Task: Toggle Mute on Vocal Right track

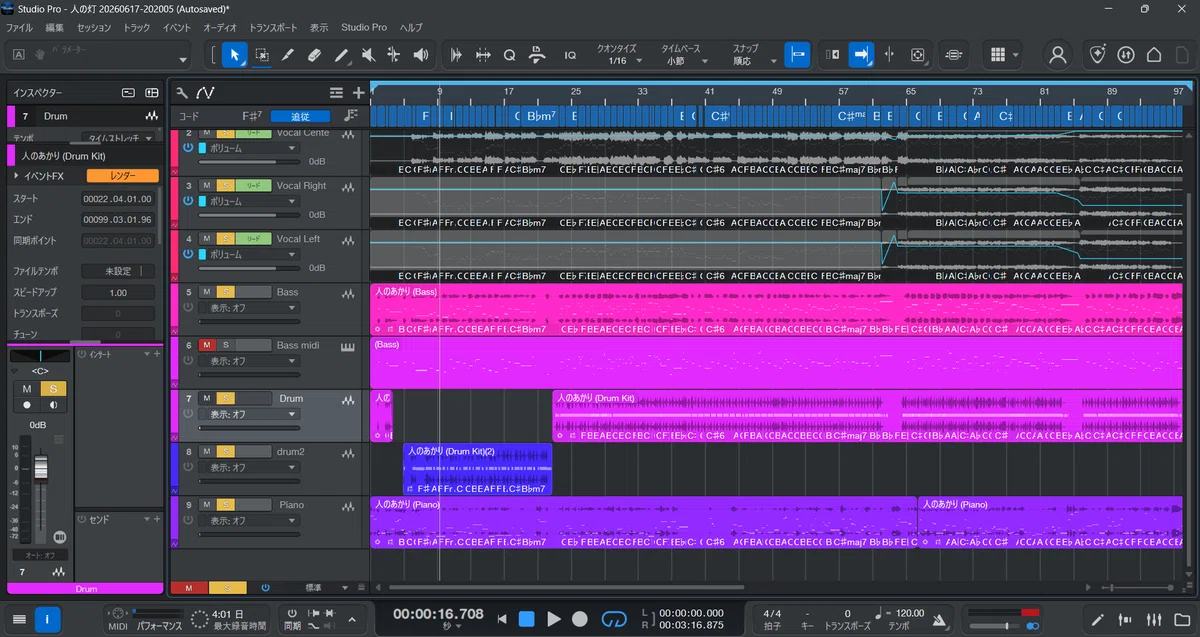Action: click(207, 185)
